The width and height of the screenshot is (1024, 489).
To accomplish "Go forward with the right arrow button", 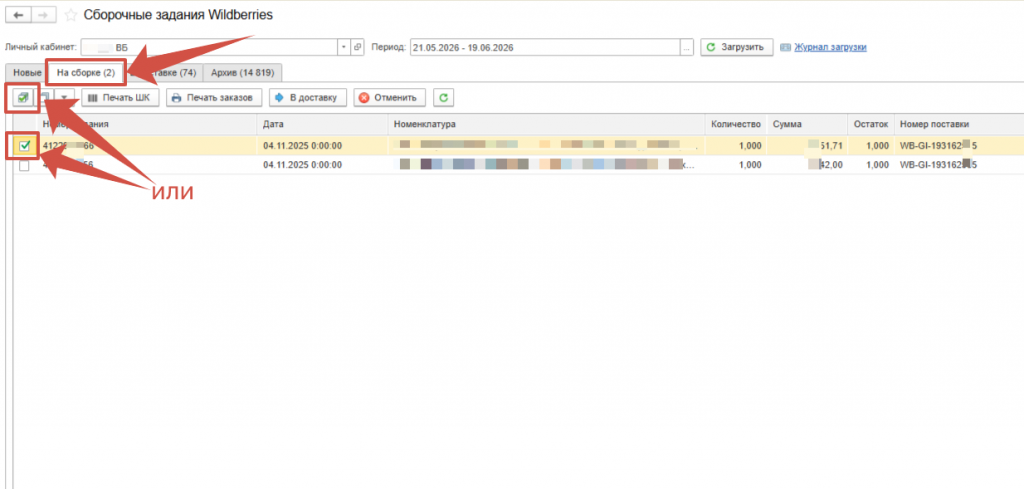I will click(44, 14).
